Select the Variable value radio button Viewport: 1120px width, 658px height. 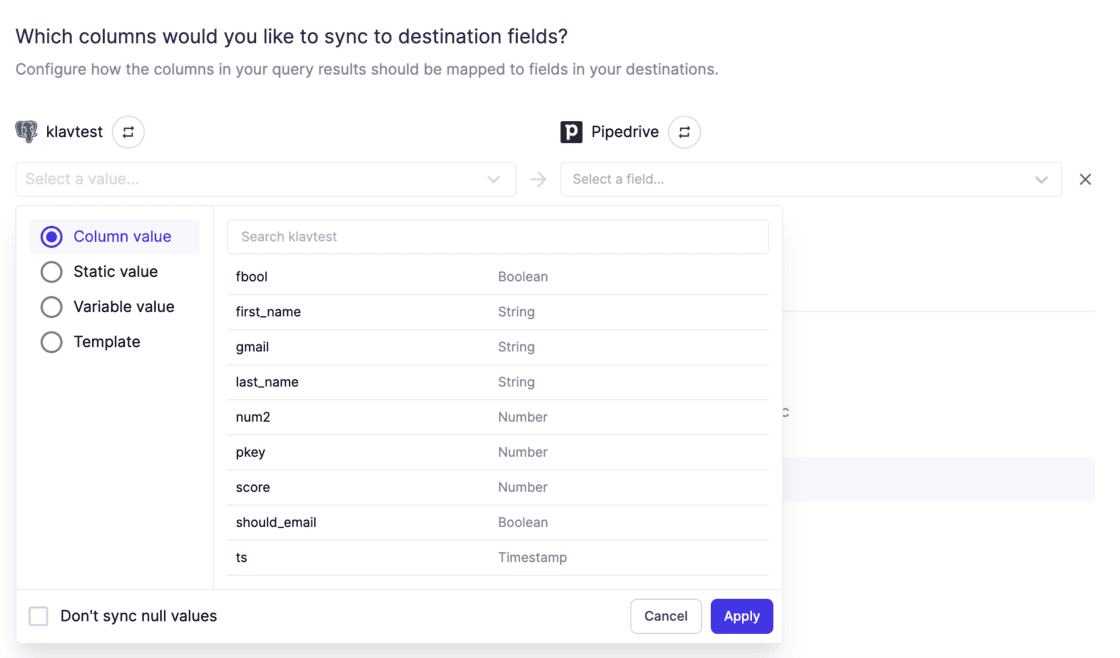[51, 306]
